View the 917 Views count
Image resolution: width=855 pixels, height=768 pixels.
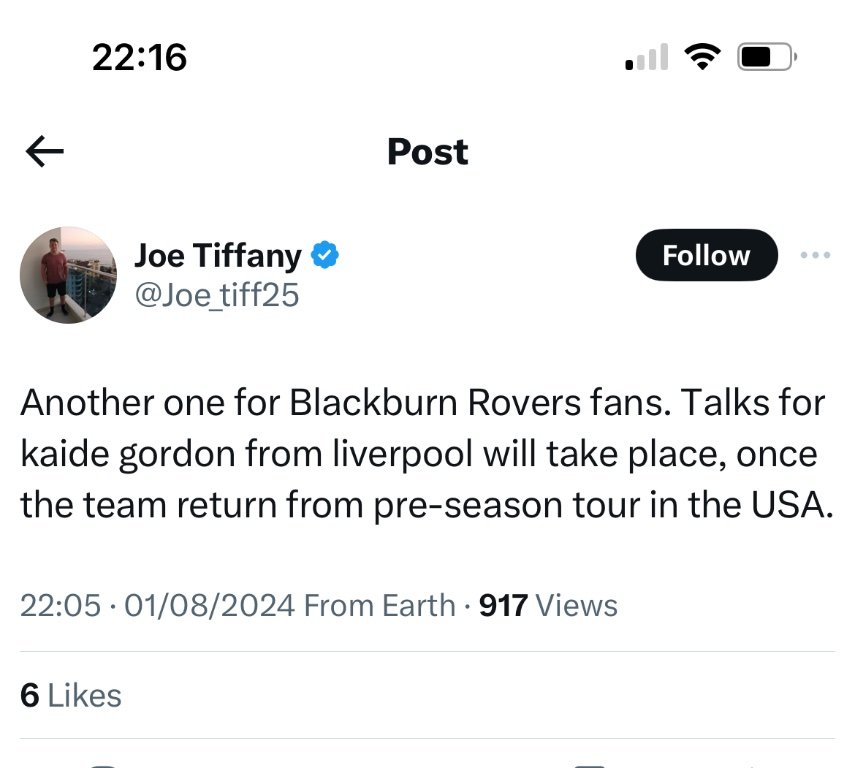(x=548, y=605)
